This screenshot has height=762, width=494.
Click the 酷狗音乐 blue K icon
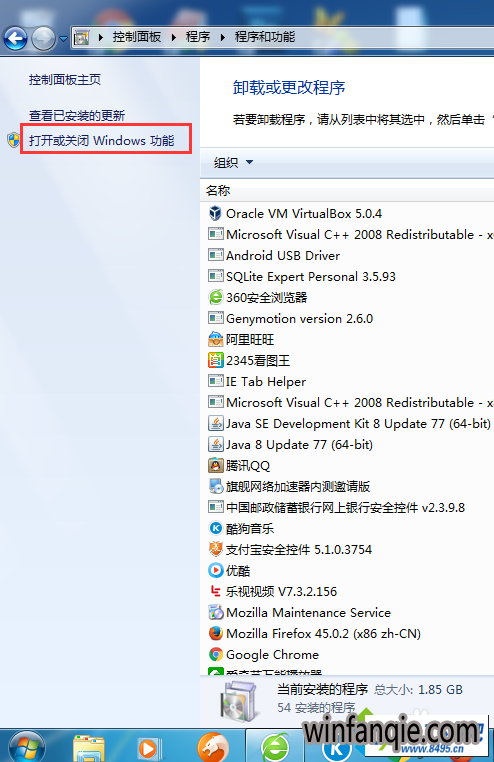click(x=215, y=528)
